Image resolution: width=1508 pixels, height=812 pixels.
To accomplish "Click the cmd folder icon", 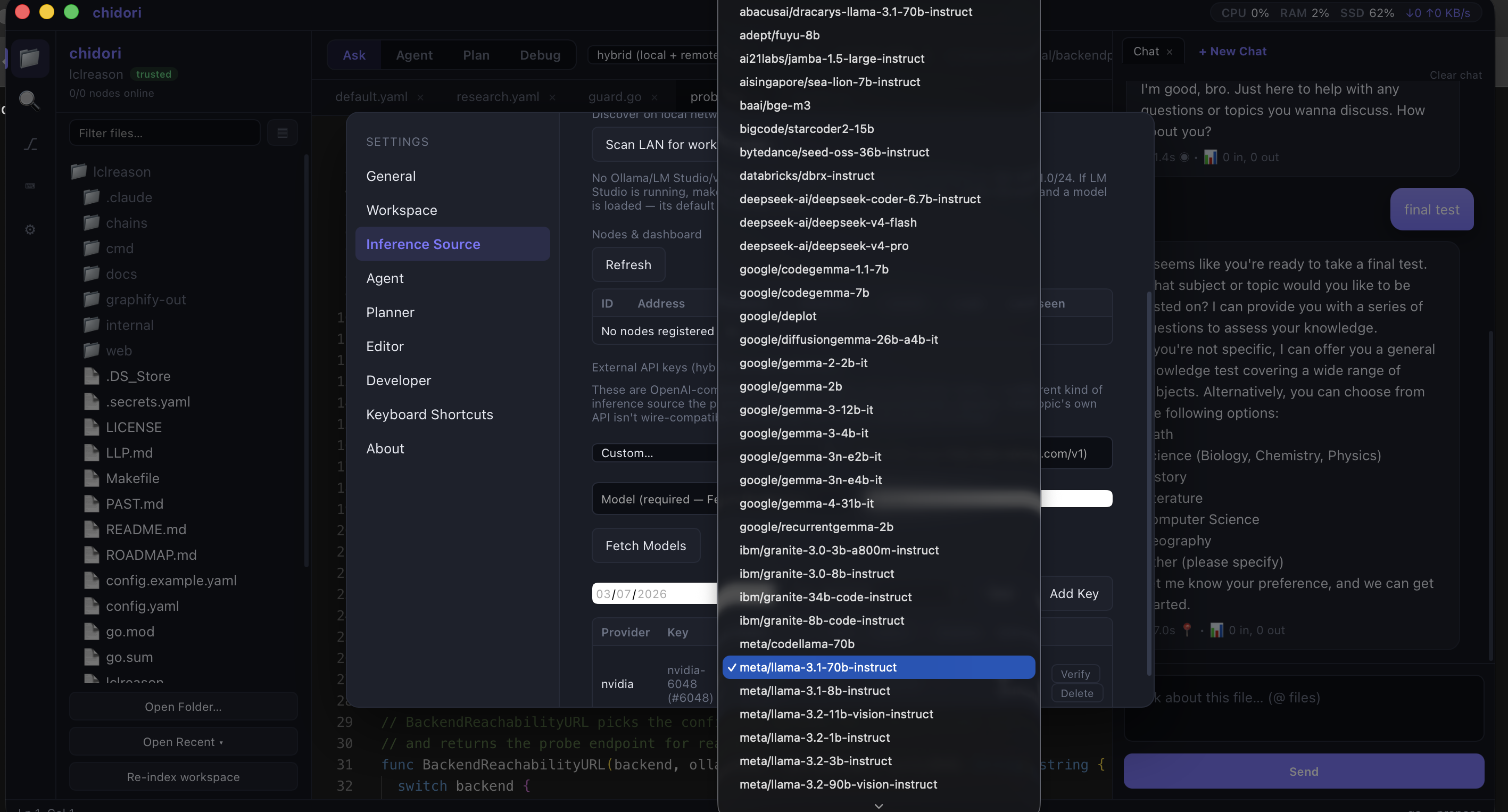I will coord(92,248).
